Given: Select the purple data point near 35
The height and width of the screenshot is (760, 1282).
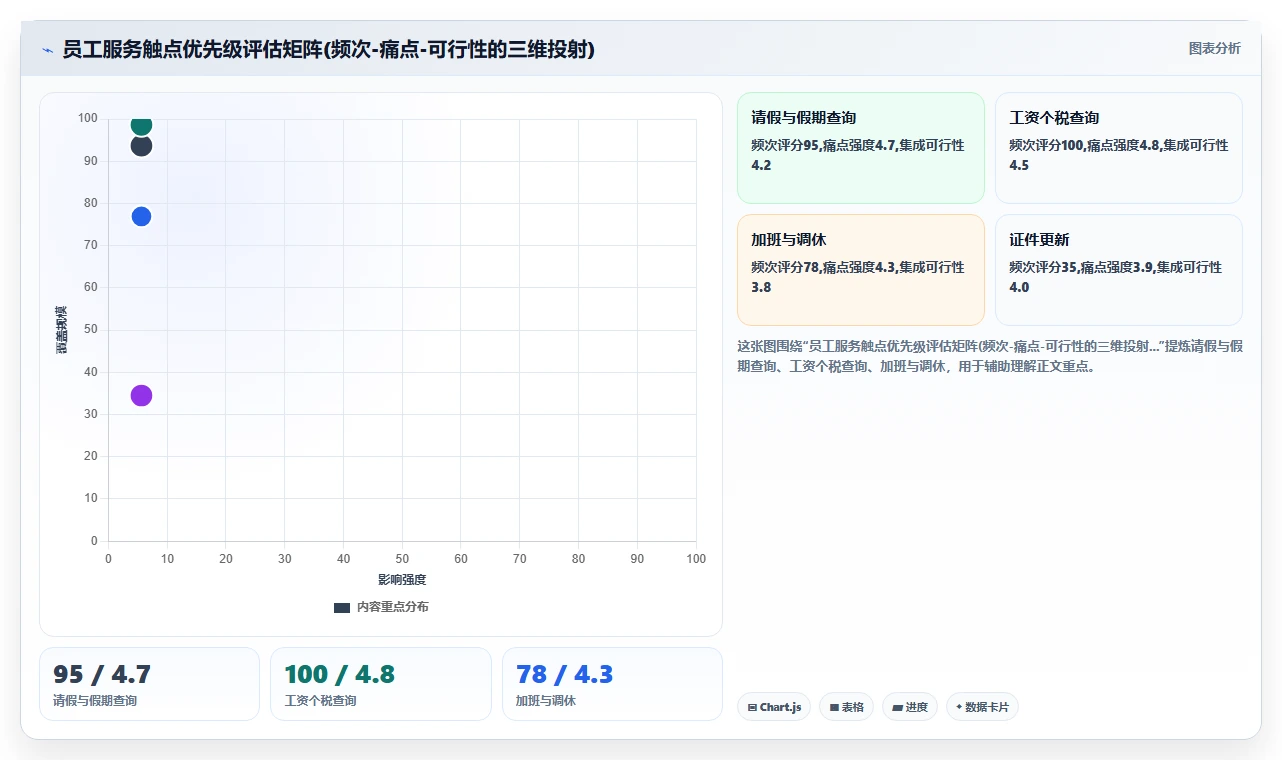Looking at the screenshot, I should coord(141,396).
